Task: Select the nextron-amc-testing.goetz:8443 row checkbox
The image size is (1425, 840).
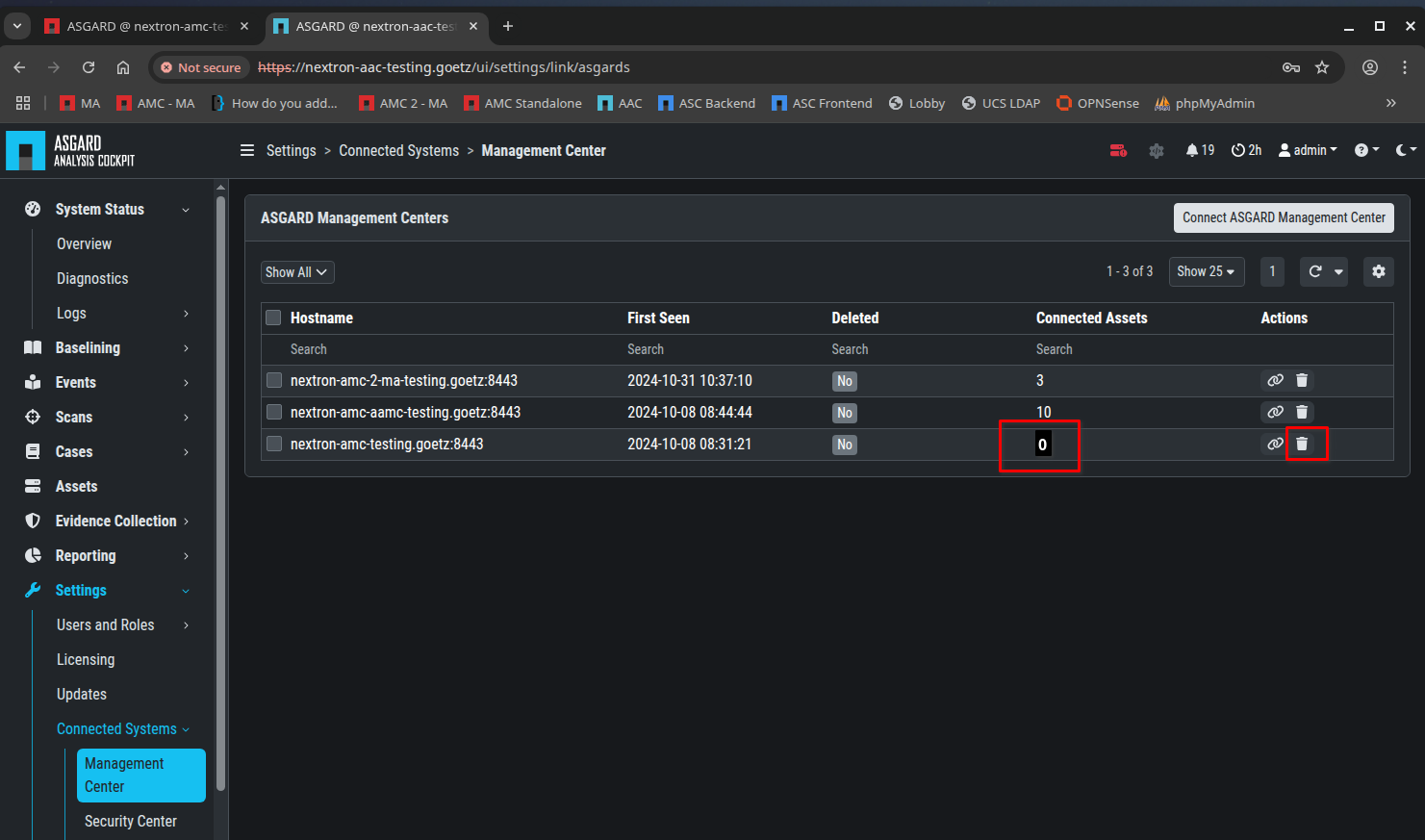Action: 274,444
